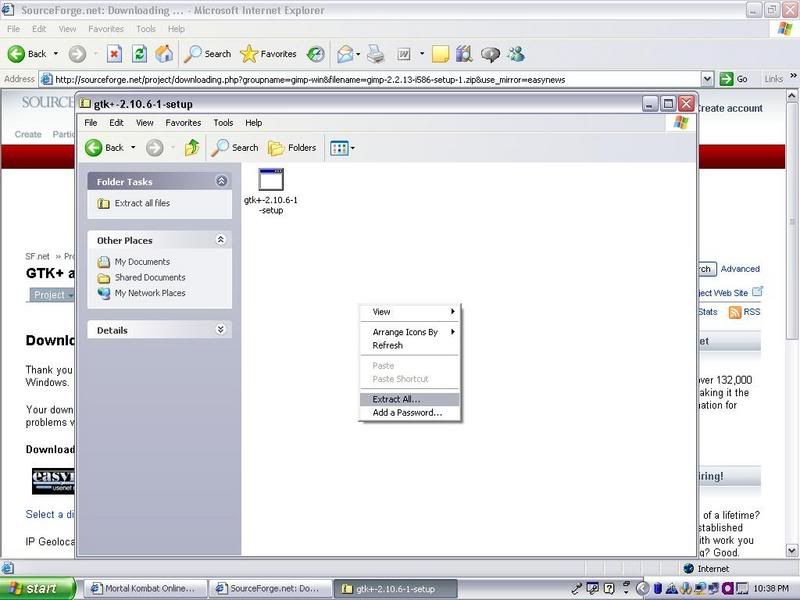The width and height of the screenshot is (800, 600).
Task: Click the Research books icon in IE toolbar
Action: [464, 54]
